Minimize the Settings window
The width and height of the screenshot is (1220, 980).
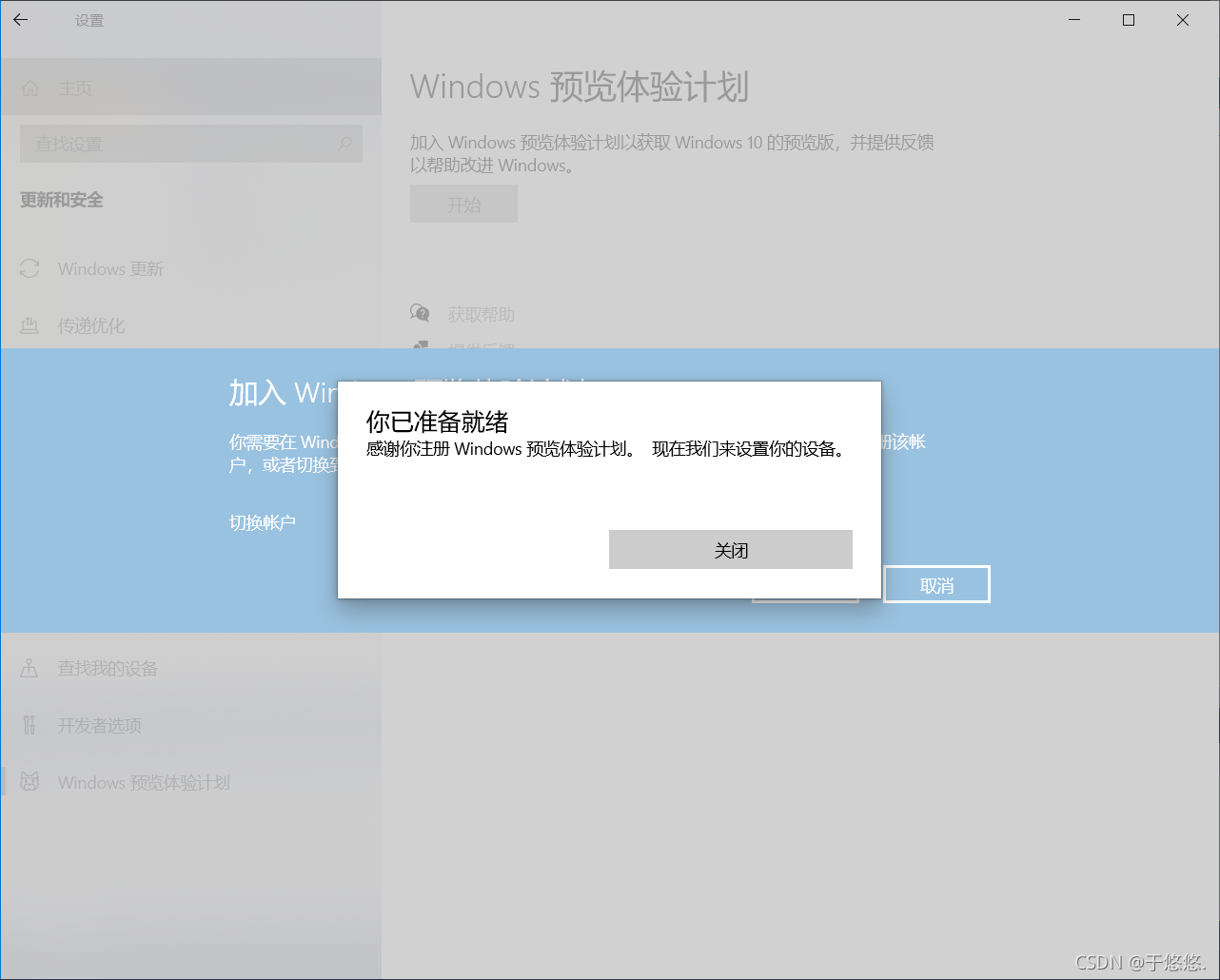pos(1074,20)
